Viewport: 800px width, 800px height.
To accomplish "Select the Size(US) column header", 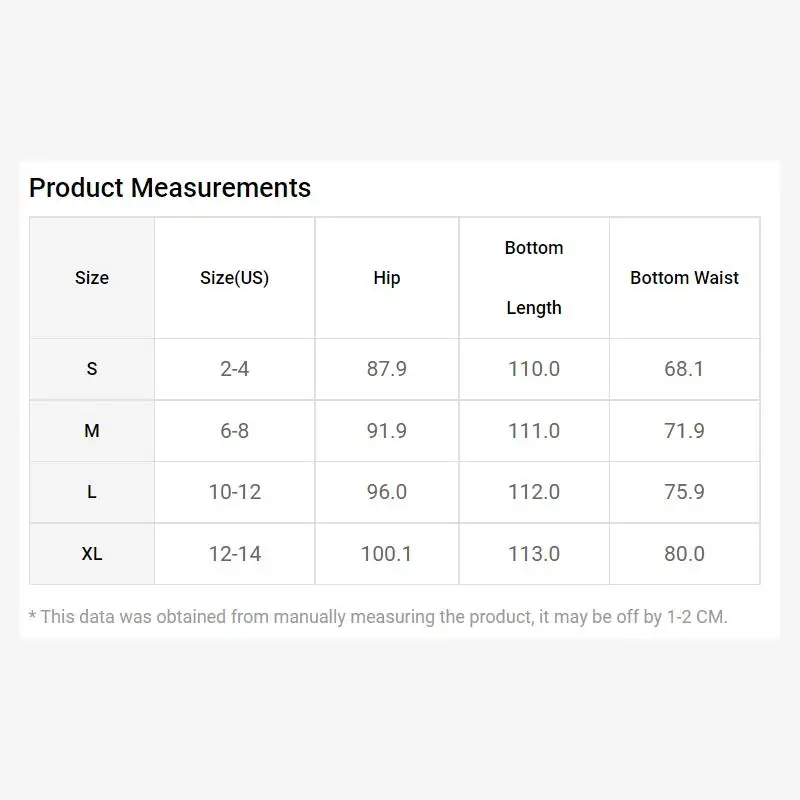I will (x=235, y=278).
